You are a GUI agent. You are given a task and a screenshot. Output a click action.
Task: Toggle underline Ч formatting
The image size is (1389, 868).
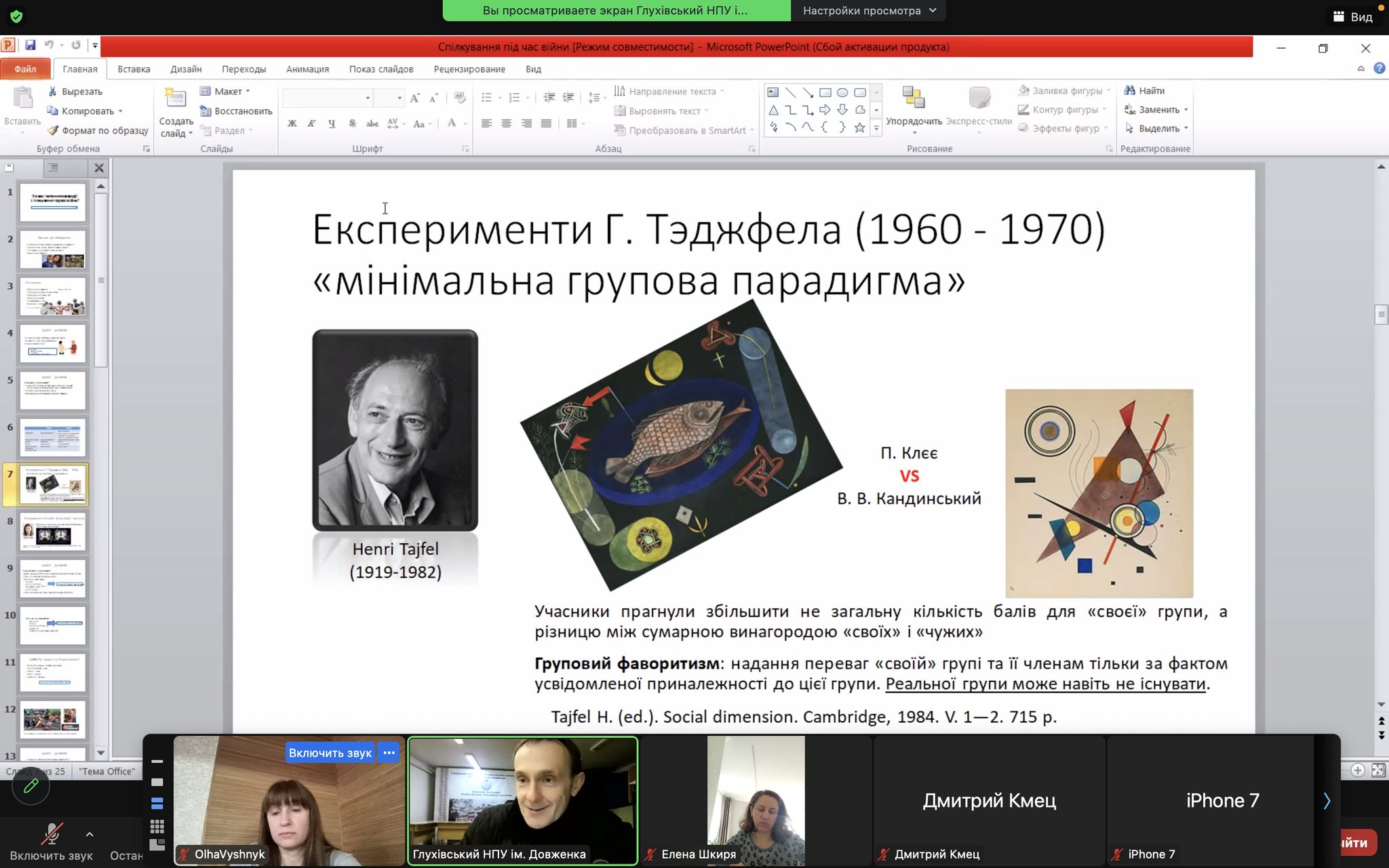click(332, 123)
